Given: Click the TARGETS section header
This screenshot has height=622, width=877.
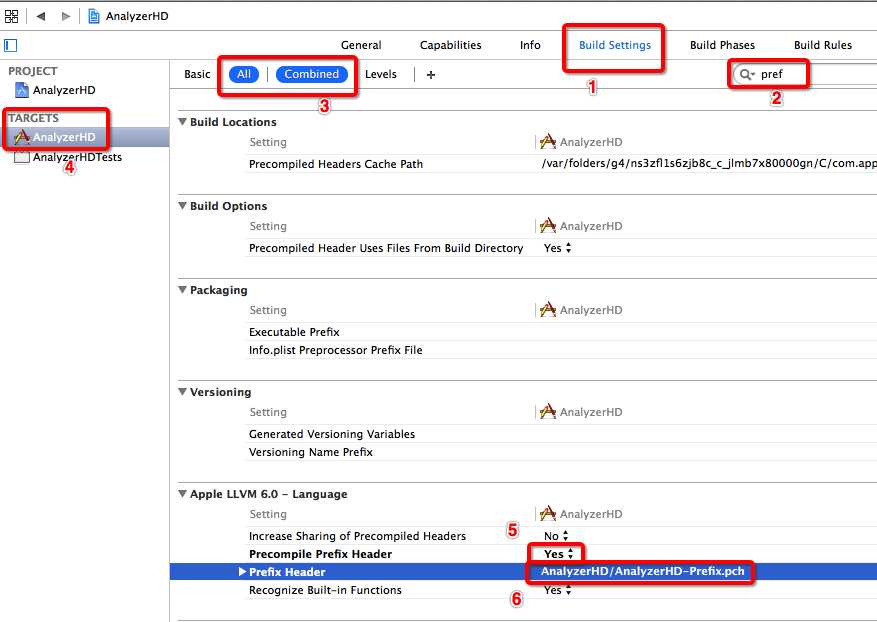Looking at the screenshot, I should click(x=34, y=118).
